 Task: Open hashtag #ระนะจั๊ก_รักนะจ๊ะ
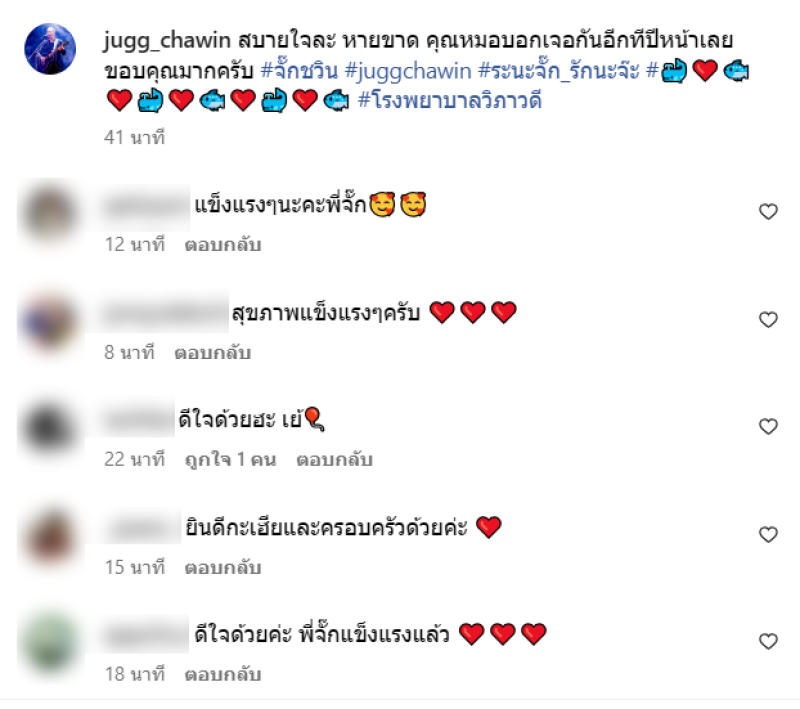click(559, 70)
